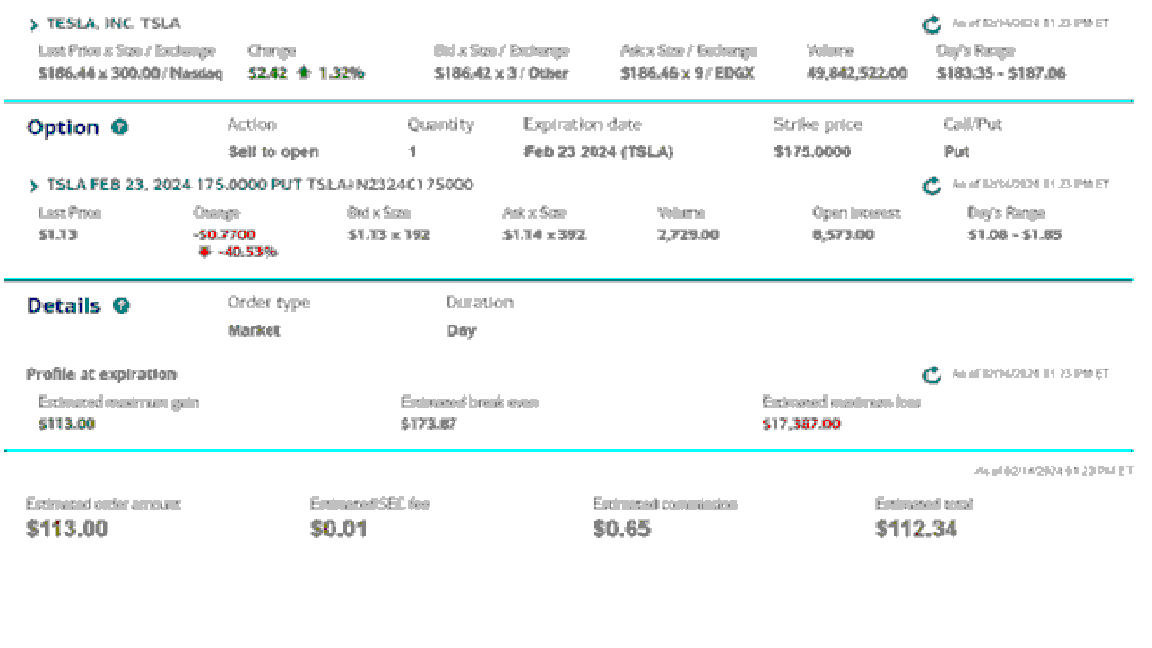Expand the TSLA FEB 23, 2024 PUT chevron
Viewport: 1152px width, 648px height.
[33, 186]
